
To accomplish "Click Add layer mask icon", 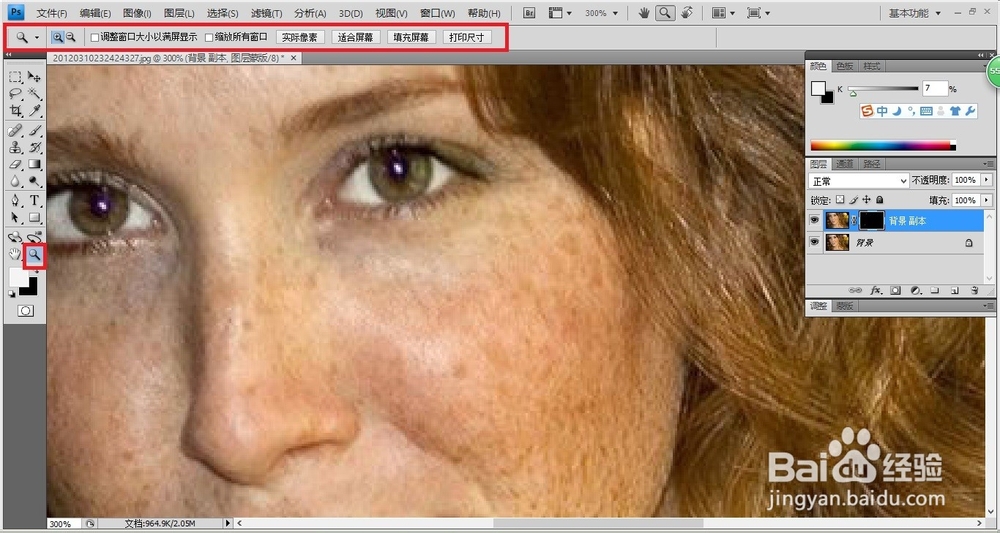I will [x=895, y=290].
